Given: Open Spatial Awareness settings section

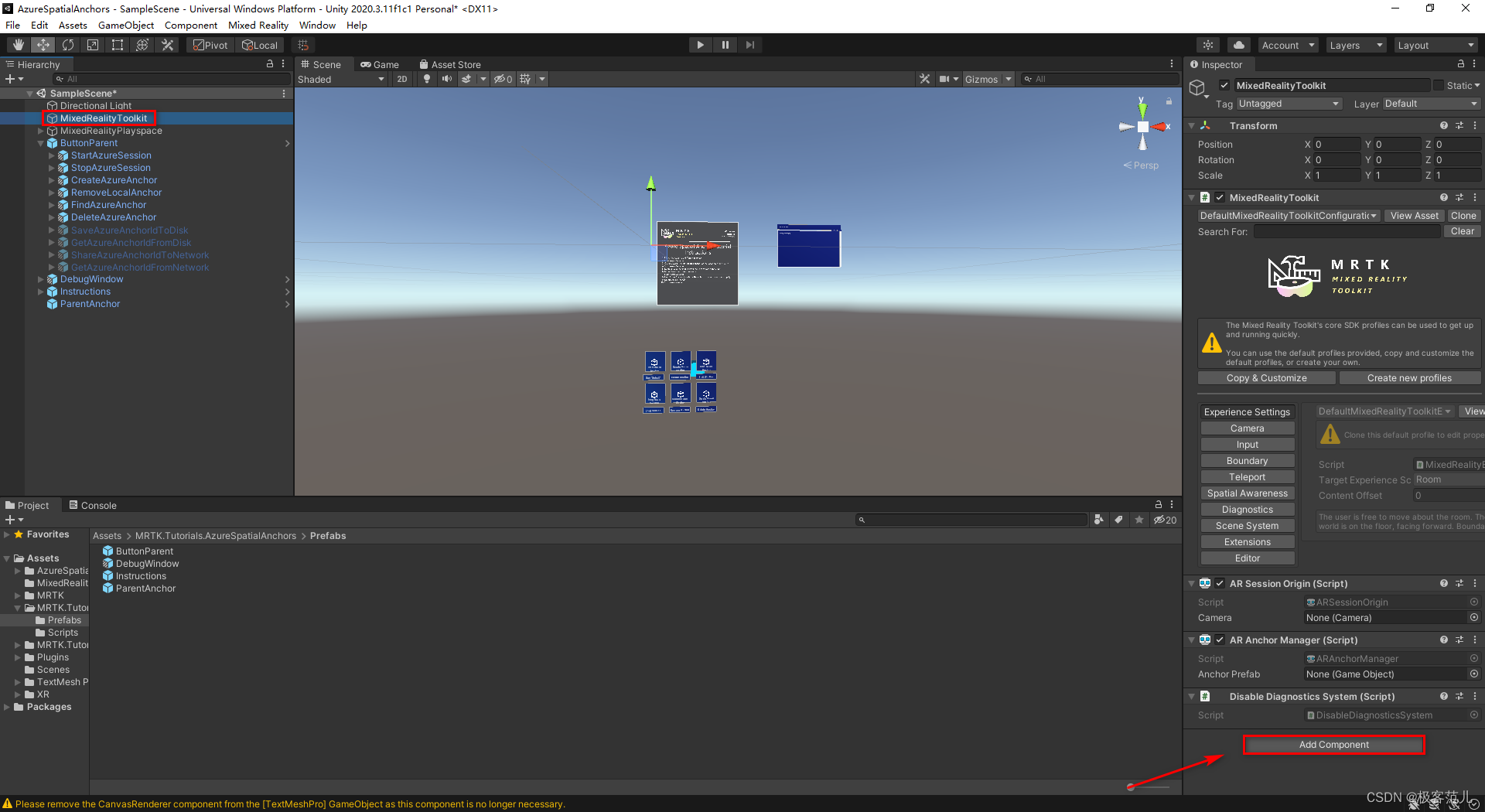Looking at the screenshot, I should click(1248, 493).
